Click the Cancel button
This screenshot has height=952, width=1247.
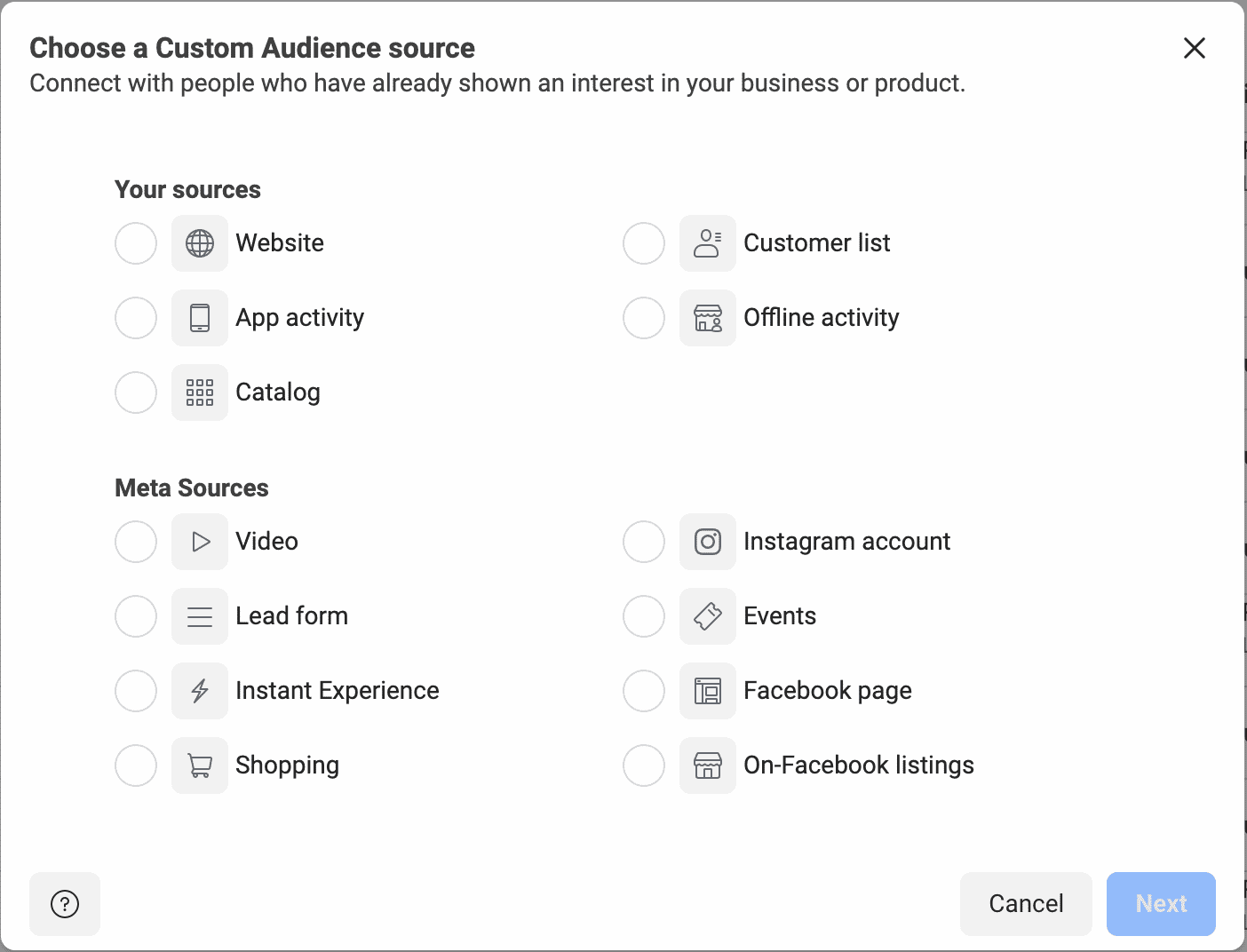click(1026, 903)
